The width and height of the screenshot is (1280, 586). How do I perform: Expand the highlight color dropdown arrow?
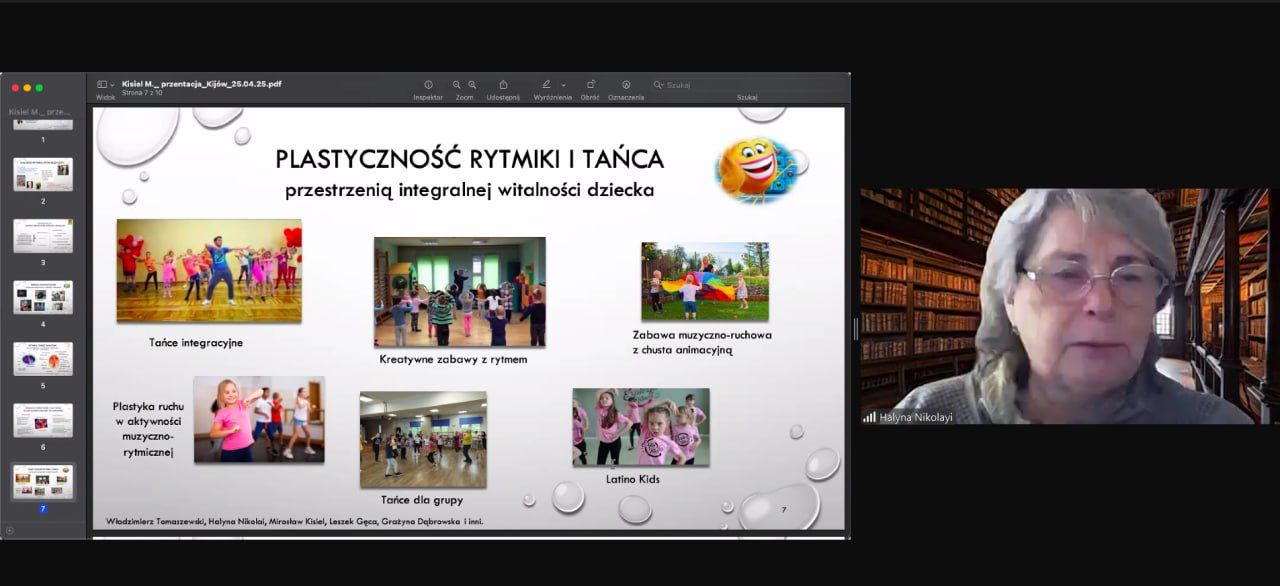564,85
